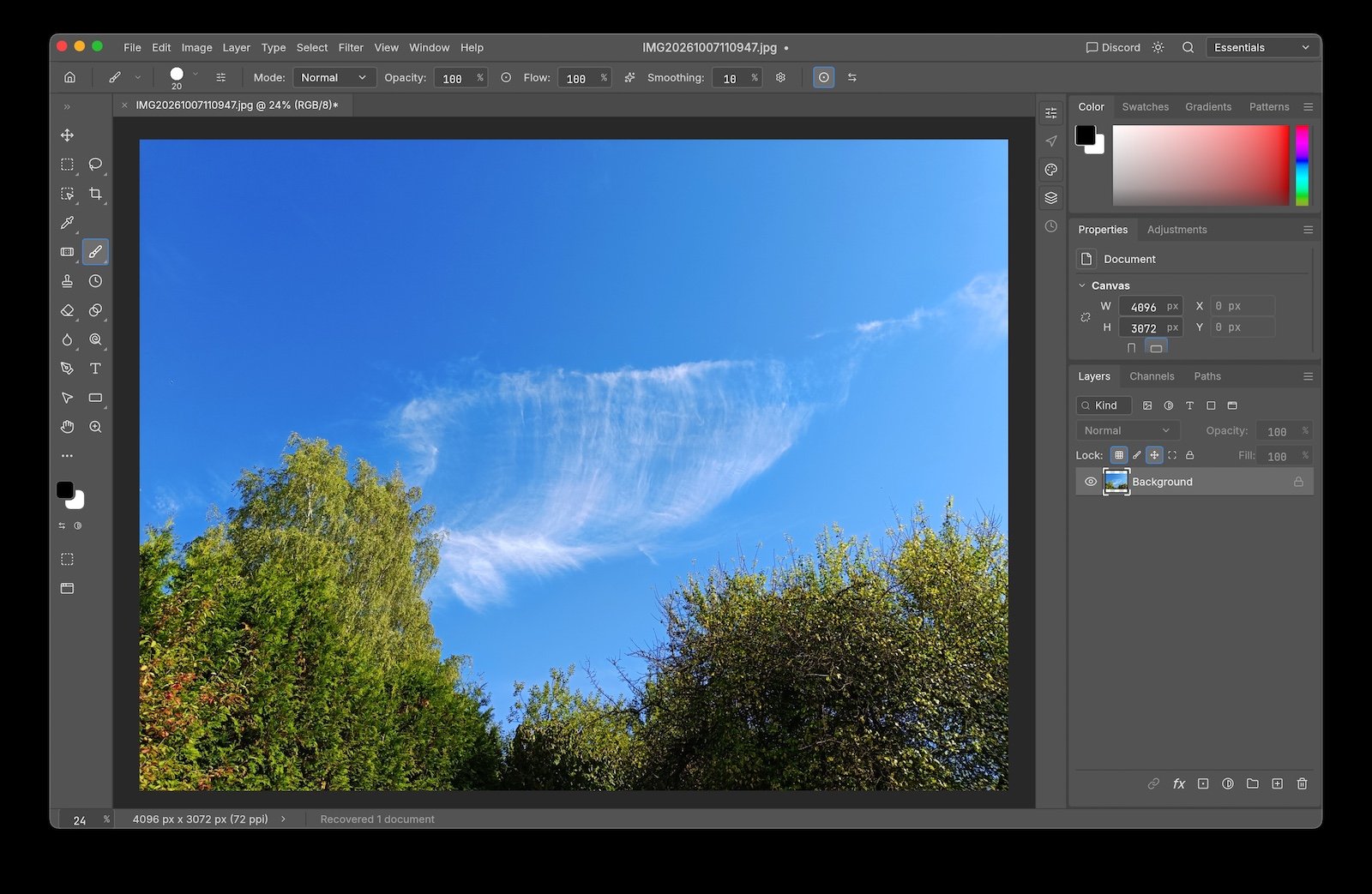Viewport: 1372px width, 894px height.
Task: Switch to the Adjustments tab
Action: pyautogui.click(x=1176, y=230)
